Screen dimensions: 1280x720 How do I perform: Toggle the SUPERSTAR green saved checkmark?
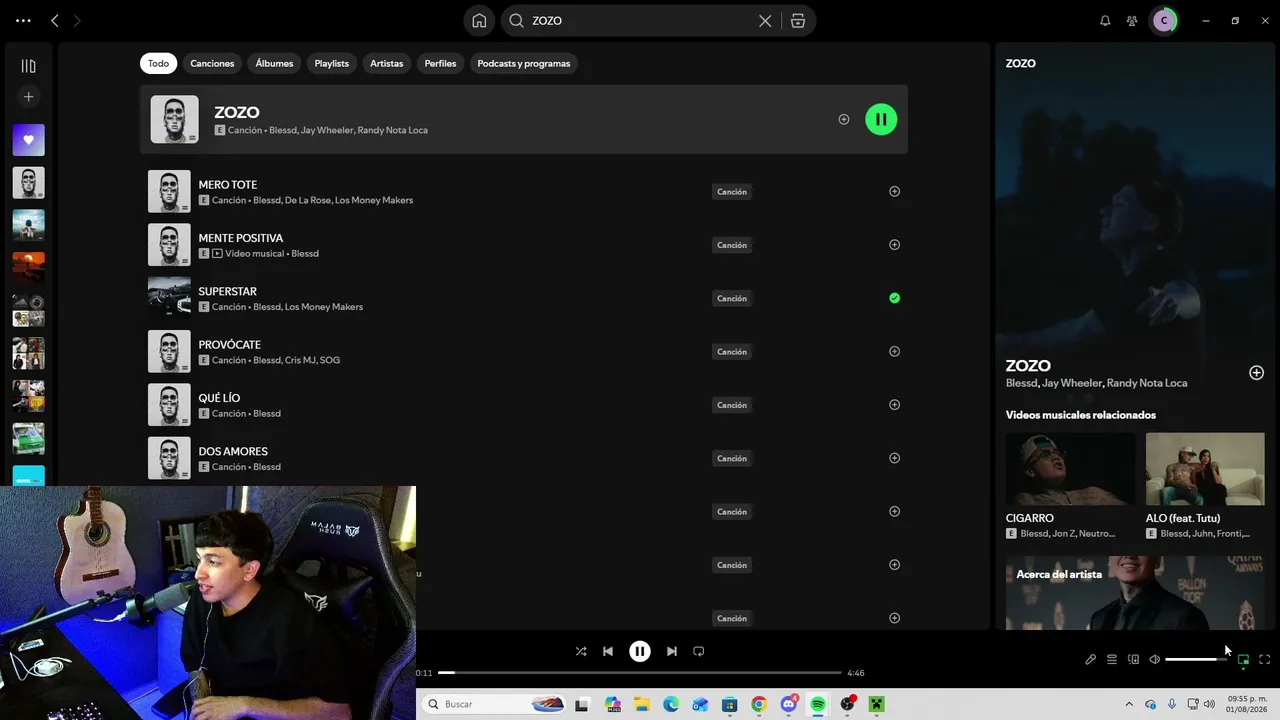tap(894, 298)
